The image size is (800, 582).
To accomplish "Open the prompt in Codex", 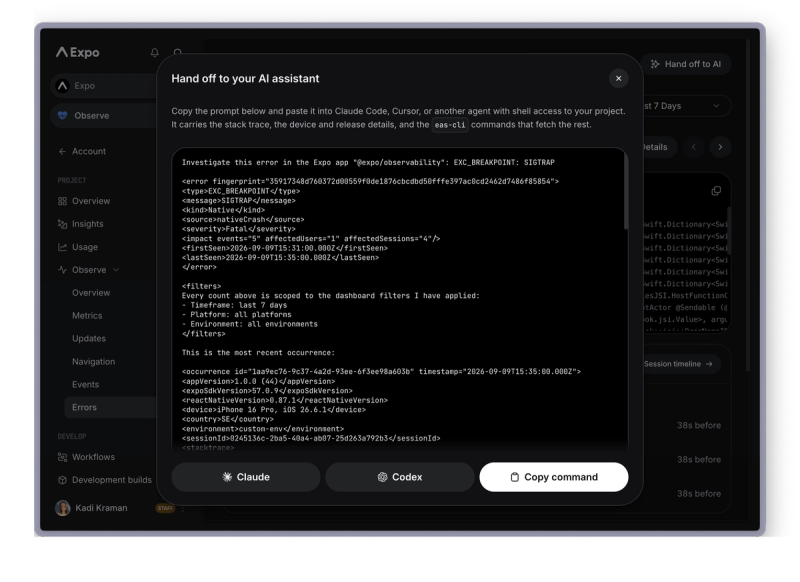I will click(400, 477).
